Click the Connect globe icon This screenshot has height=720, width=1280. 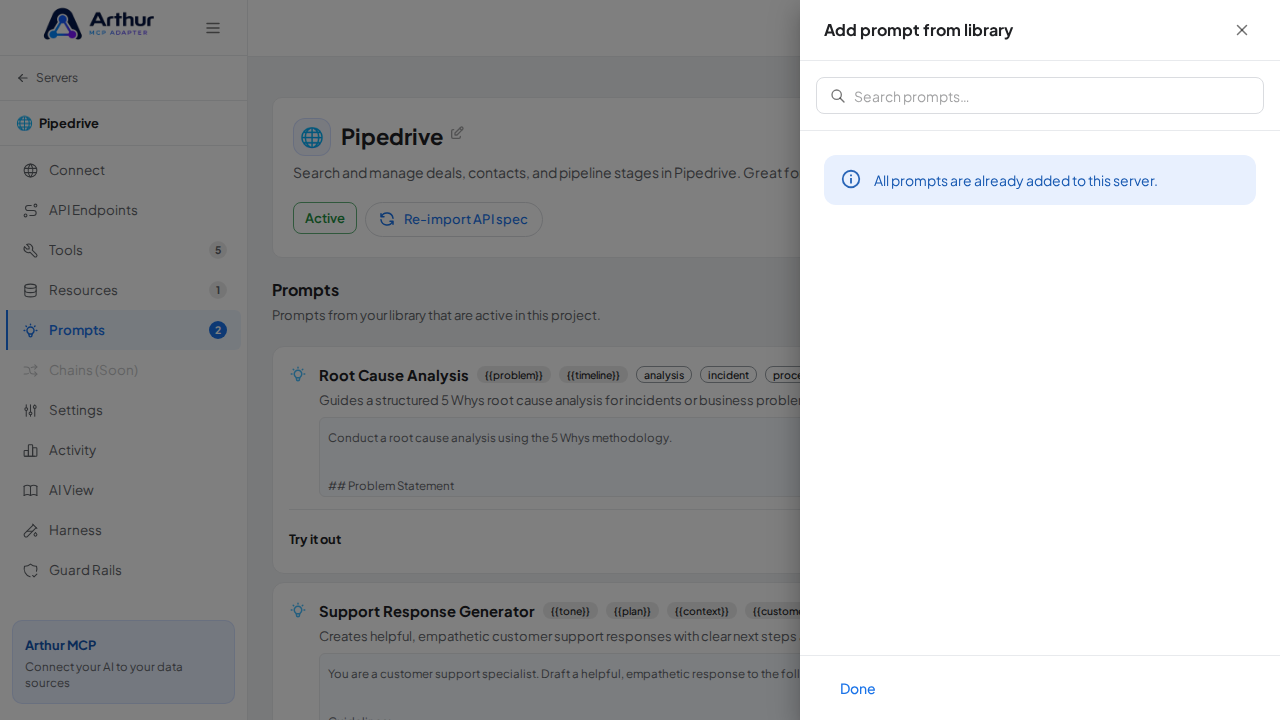tap(31, 170)
